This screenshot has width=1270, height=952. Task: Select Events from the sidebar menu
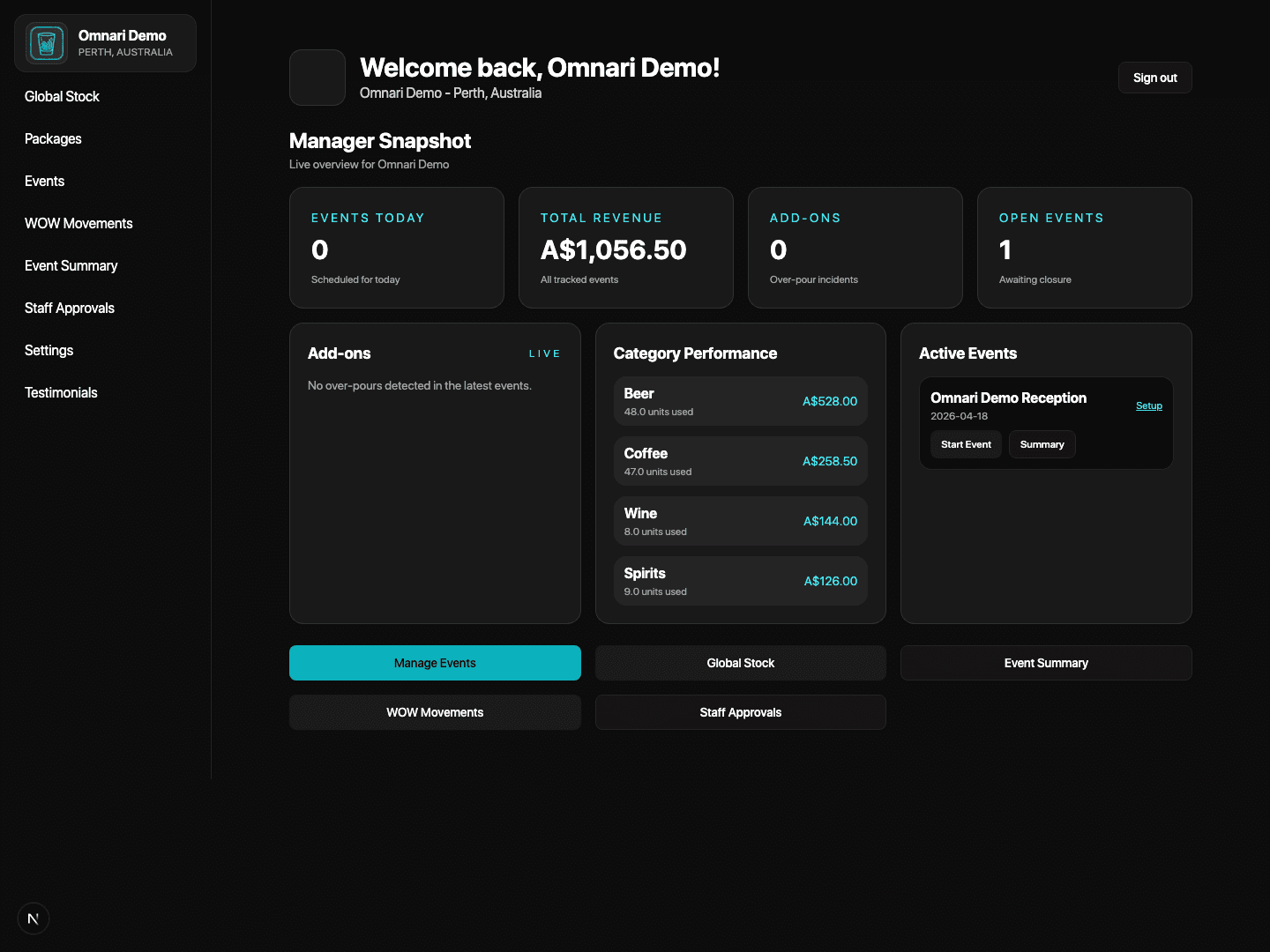[44, 182]
